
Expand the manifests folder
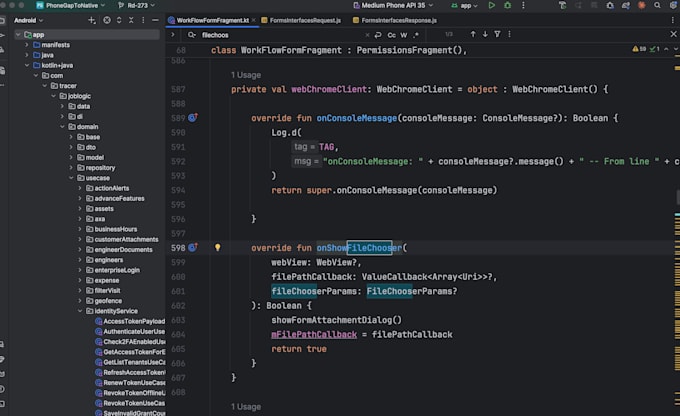tap(27, 45)
